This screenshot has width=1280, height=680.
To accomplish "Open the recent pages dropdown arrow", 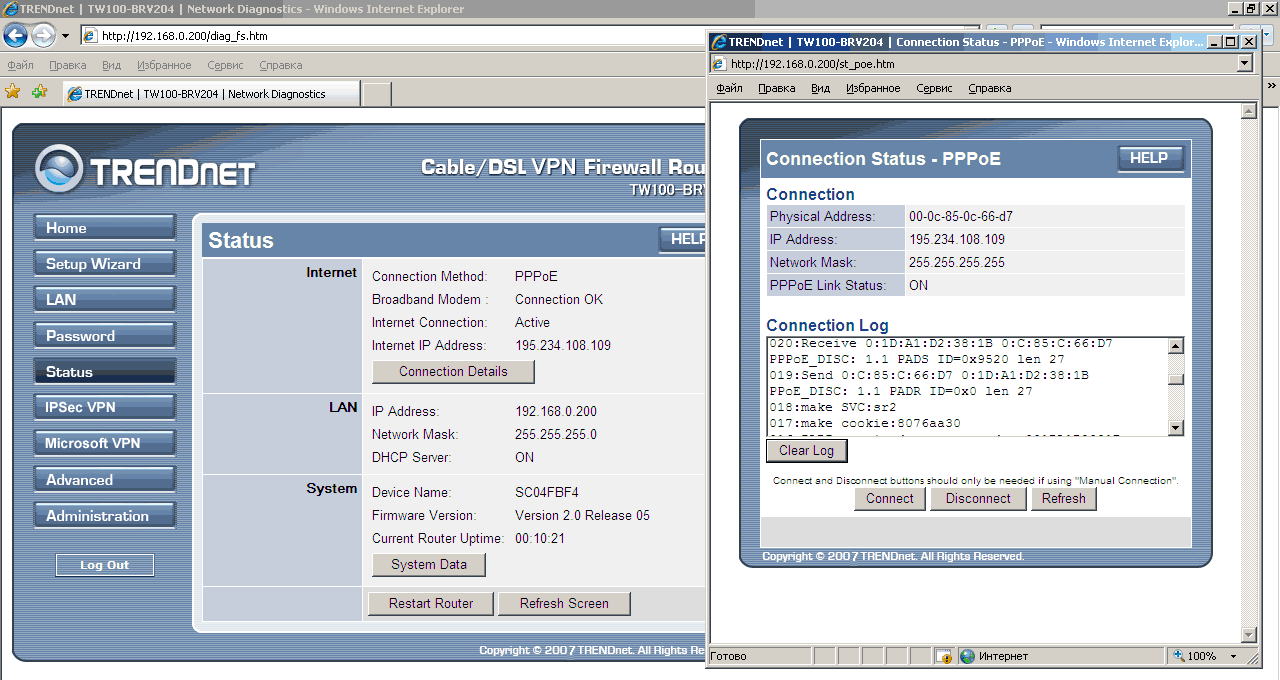I will pyautogui.click(x=65, y=36).
